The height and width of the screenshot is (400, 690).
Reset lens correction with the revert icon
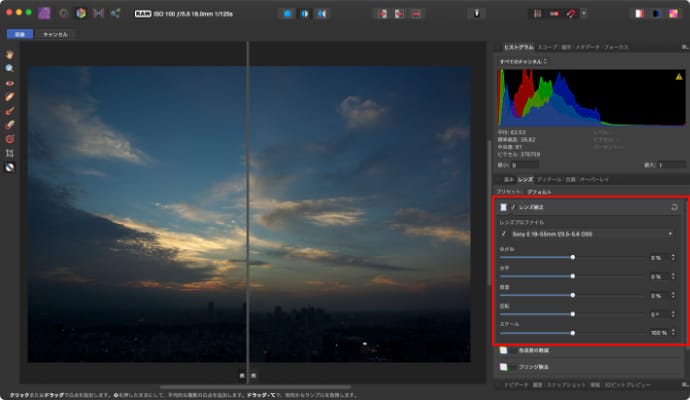[x=675, y=206]
